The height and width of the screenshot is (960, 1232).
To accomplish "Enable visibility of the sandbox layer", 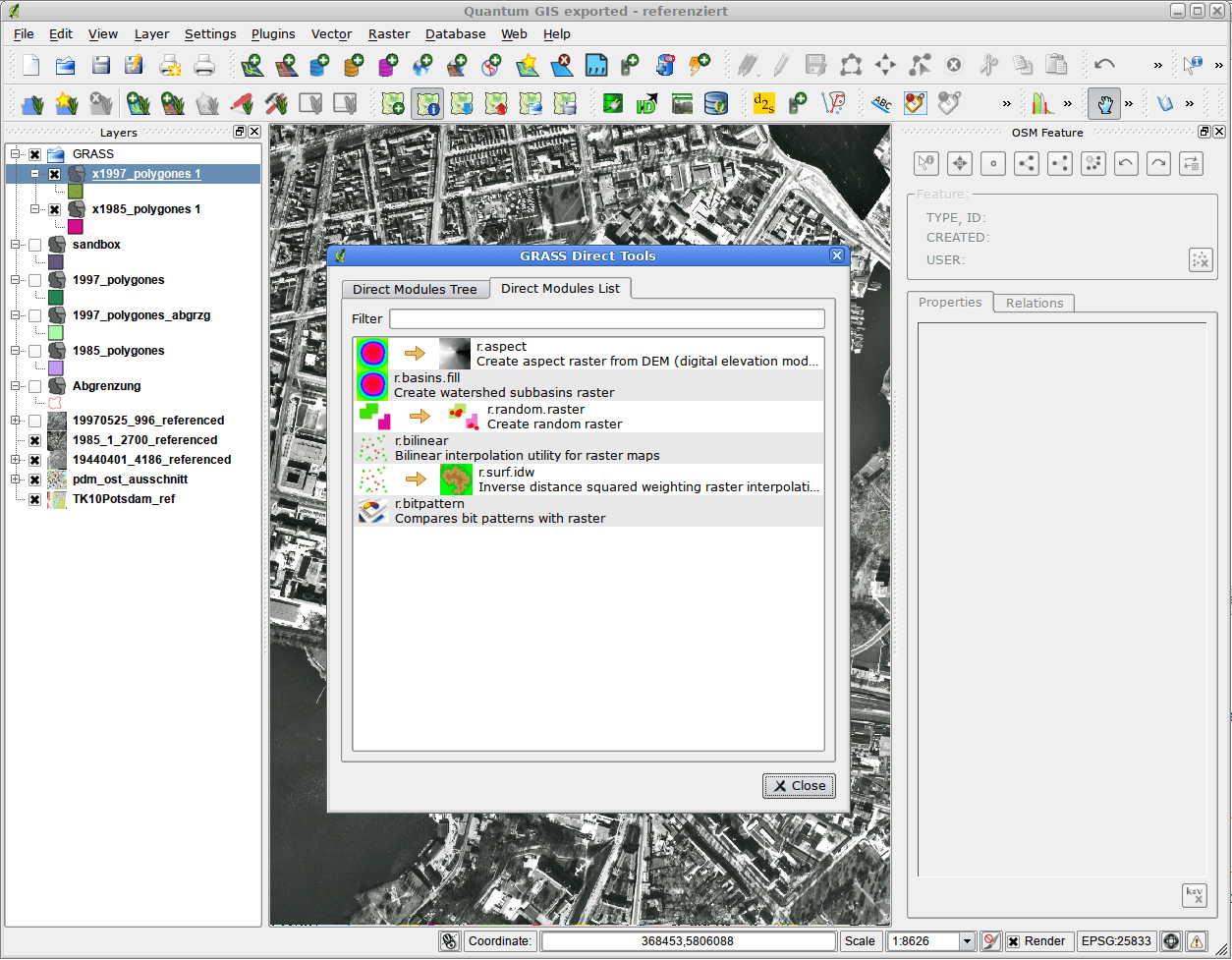I will 36,245.
